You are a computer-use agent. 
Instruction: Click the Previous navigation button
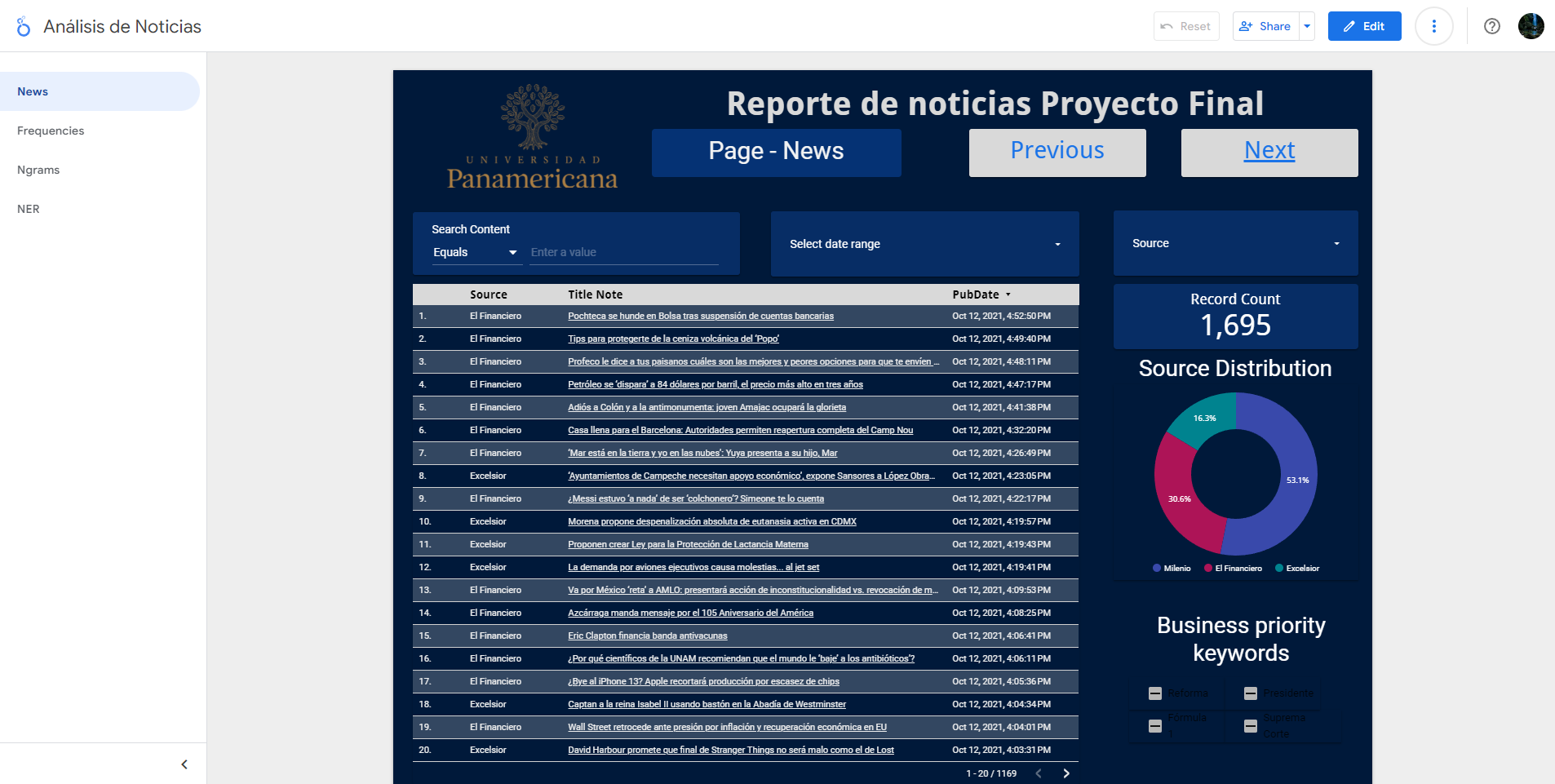coord(1057,153)
